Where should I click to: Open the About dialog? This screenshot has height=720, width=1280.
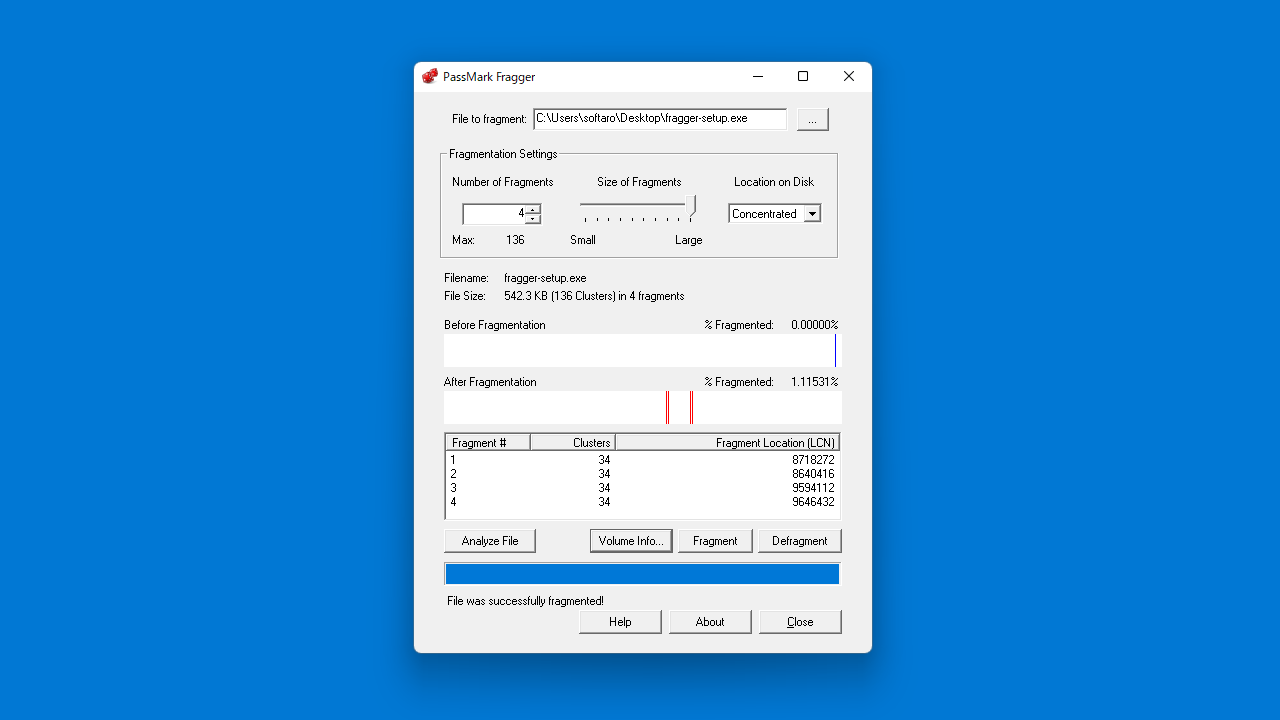point(710,622)
